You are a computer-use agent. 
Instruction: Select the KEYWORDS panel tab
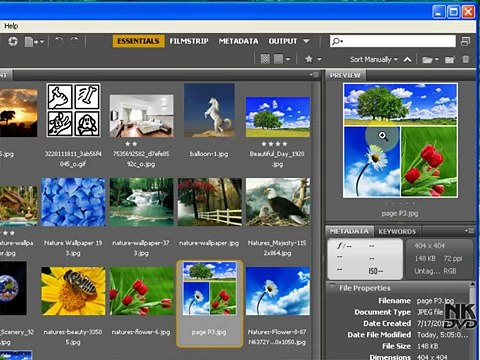pos(397,231)
